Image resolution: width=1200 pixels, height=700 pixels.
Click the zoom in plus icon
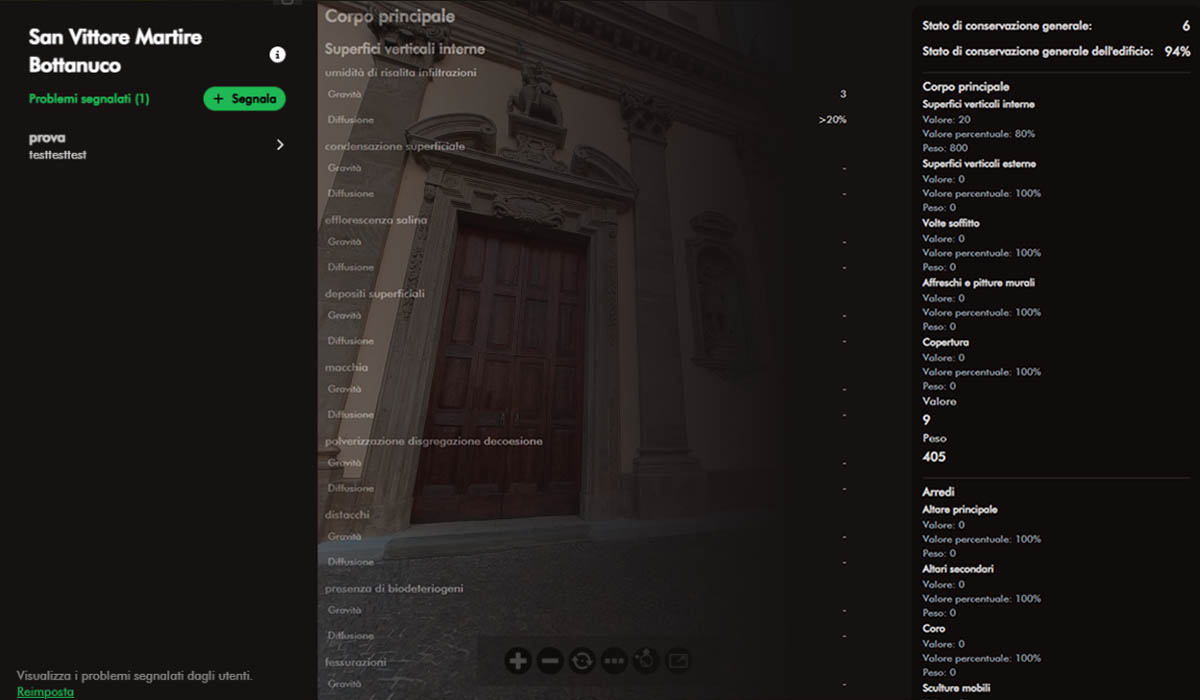click(x=518, y=660)
